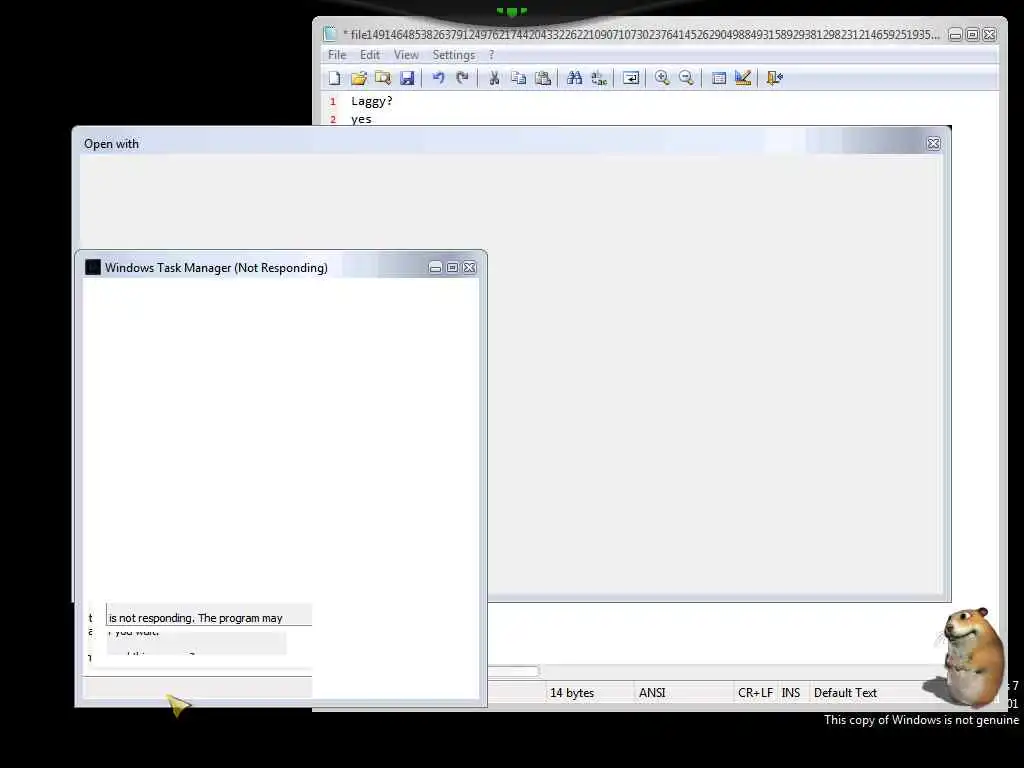Click the Exit door icon in toolbar
The image size is (1024, 768).
pyautogui.click(x=775, y=78)
